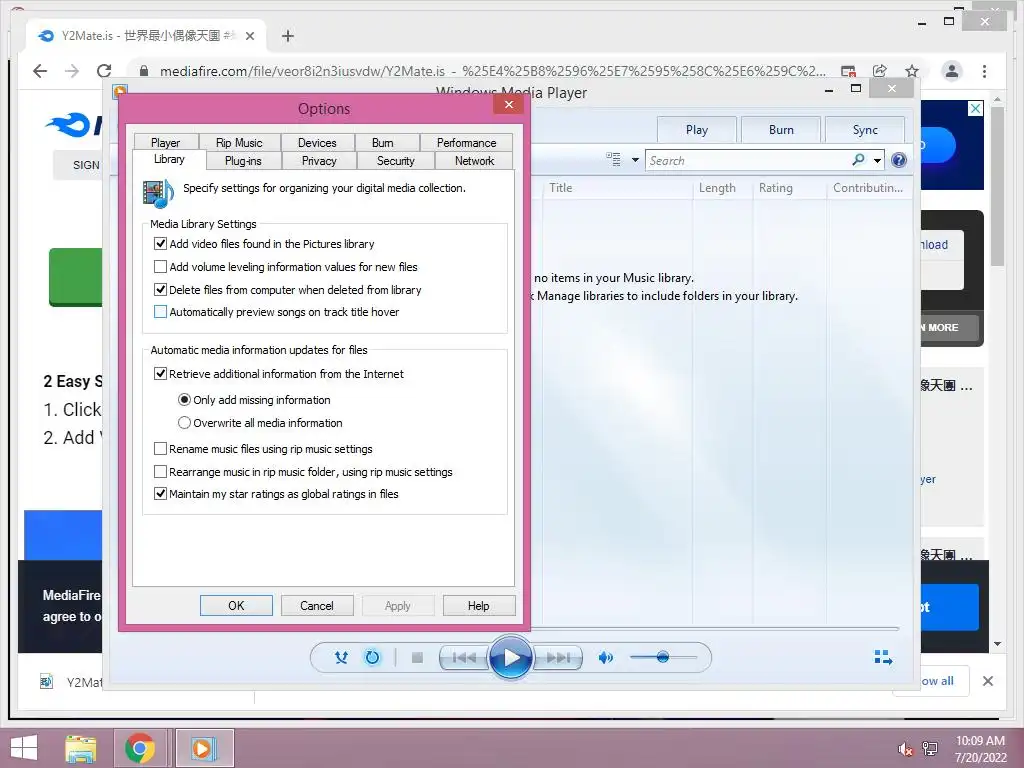Click the muted volume tray icon

905,749
